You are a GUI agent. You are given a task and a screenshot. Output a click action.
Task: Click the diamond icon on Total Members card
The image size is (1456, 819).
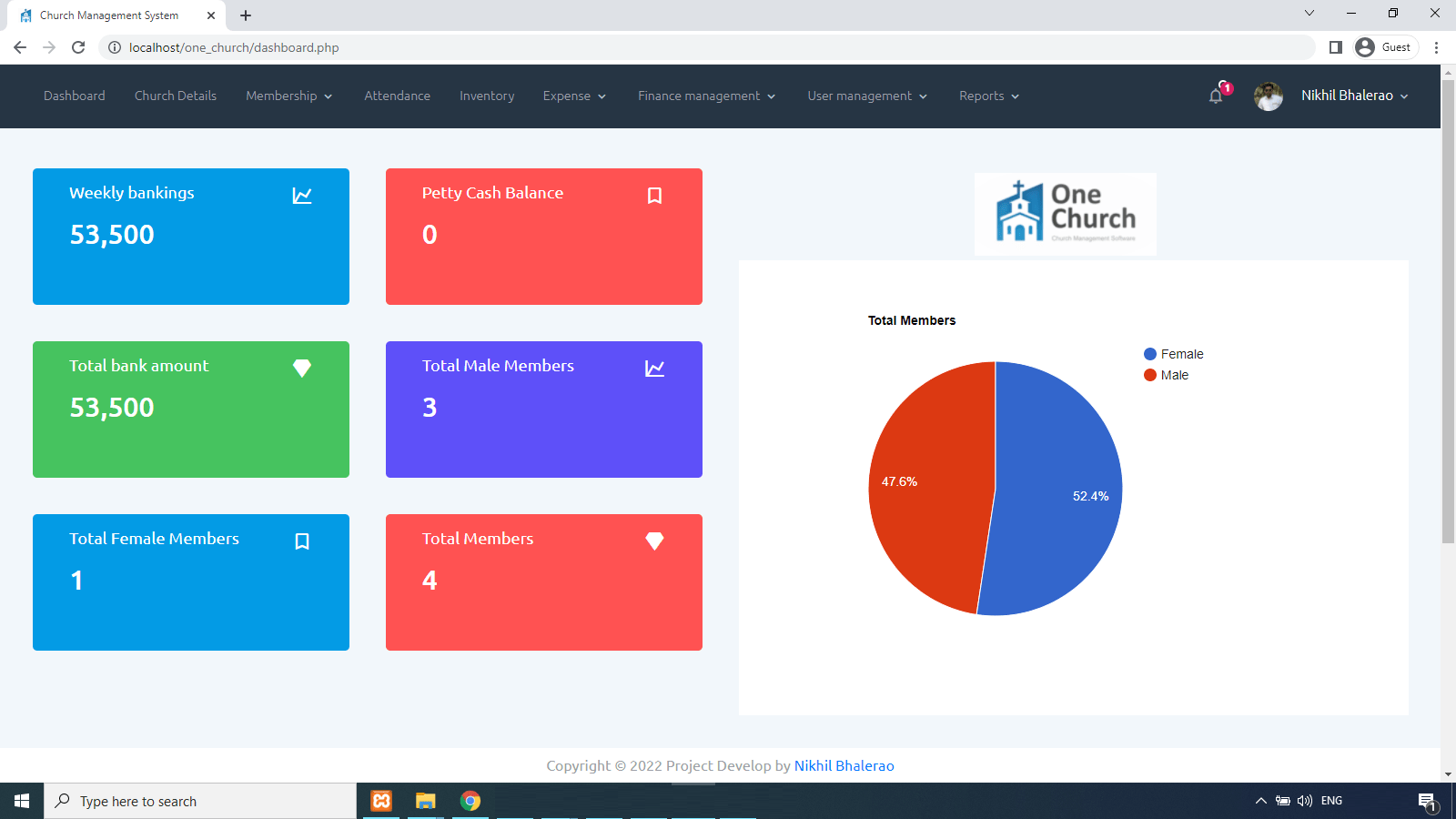coord(655,540)
